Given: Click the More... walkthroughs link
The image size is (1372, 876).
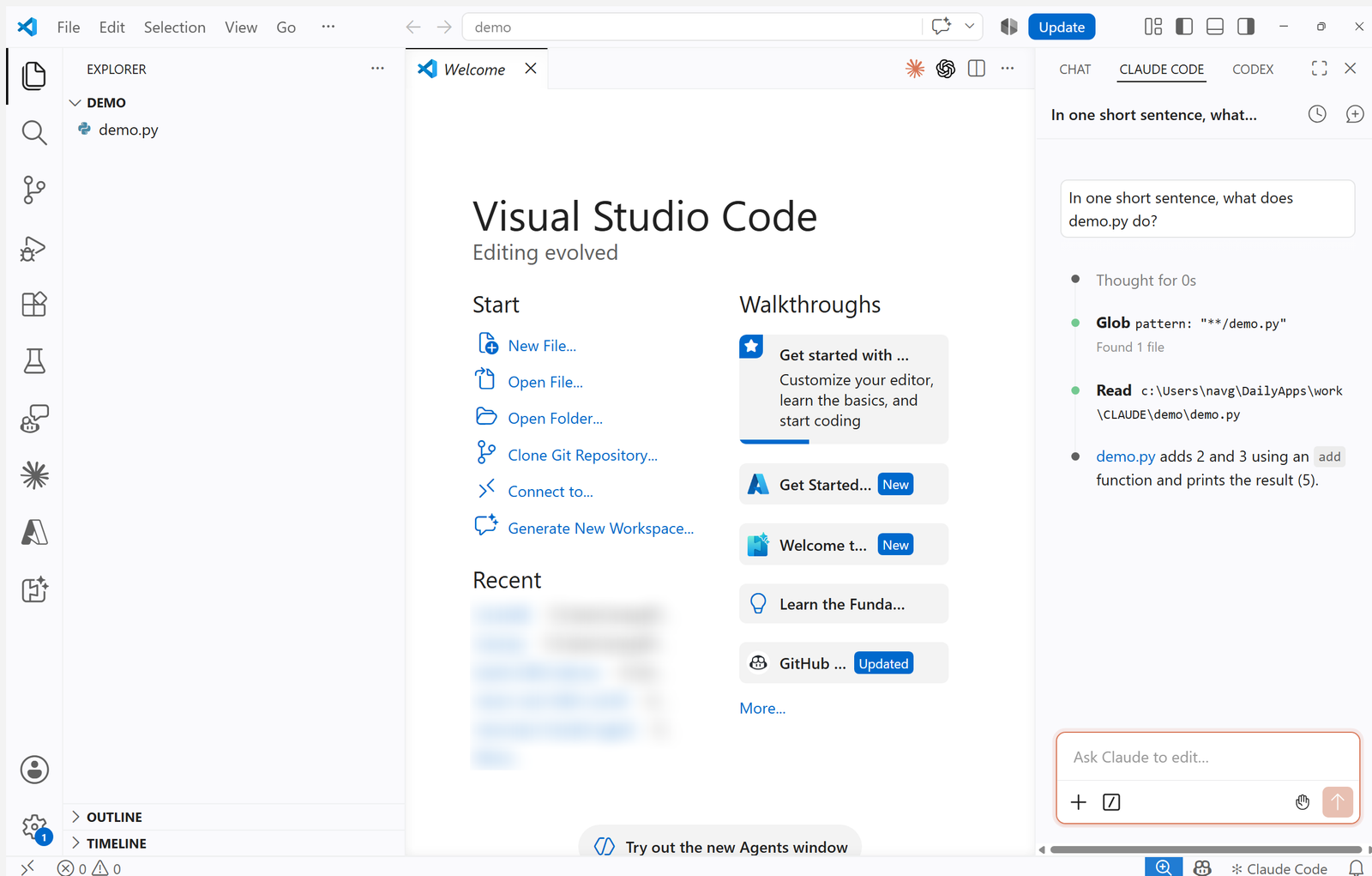Looking at the screenshot, I should tap(762, 709).
